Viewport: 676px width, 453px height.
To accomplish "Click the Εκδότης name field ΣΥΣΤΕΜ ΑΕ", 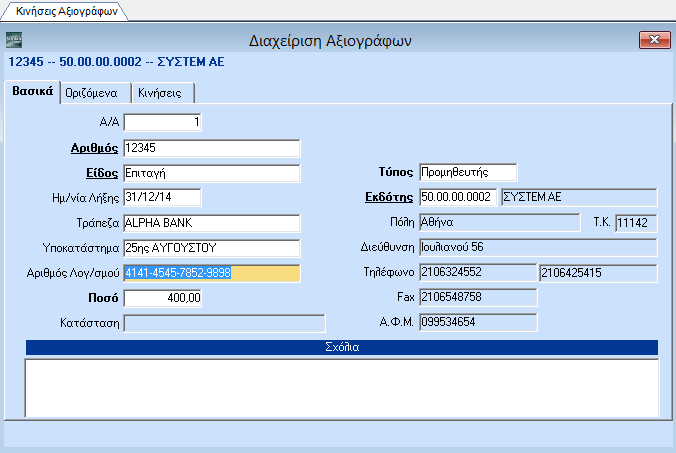I will pos(579,197).
